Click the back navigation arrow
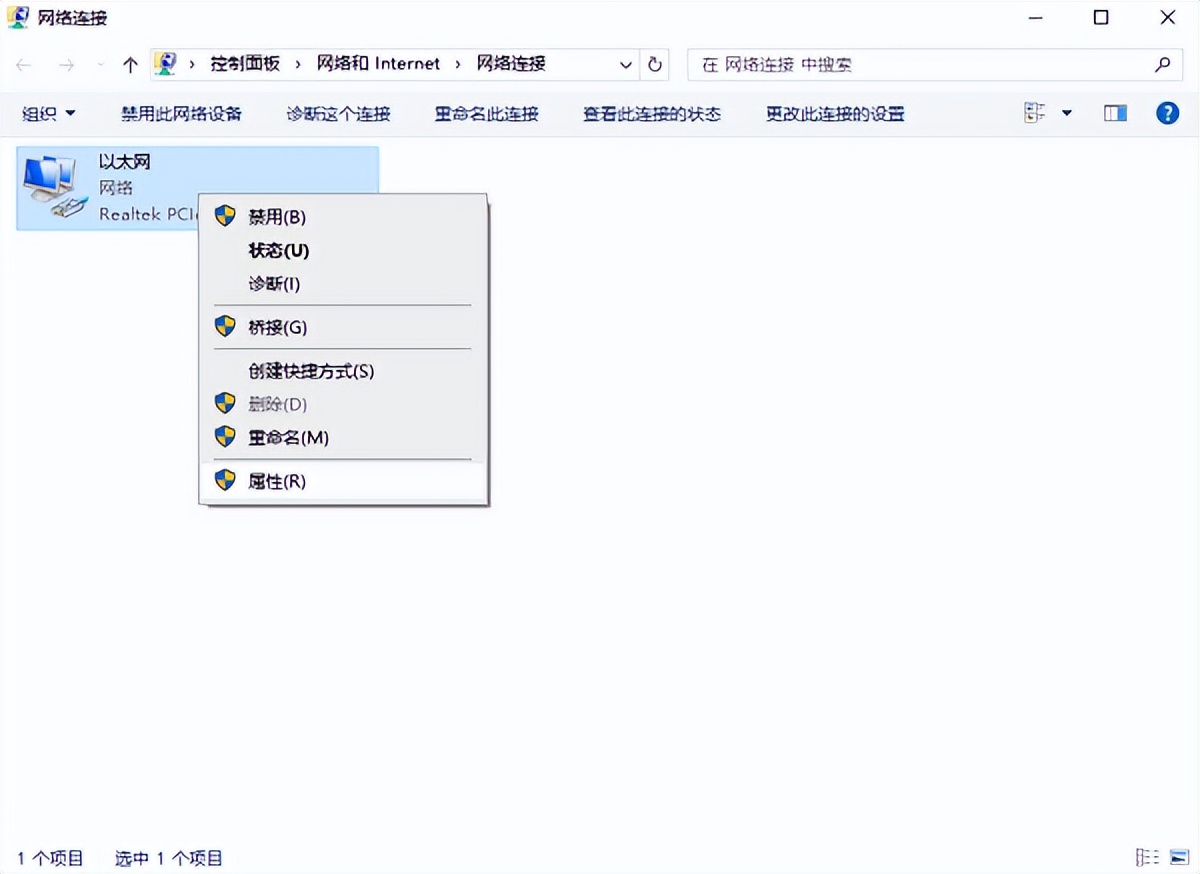1200x874 pixels. point(24,64)
